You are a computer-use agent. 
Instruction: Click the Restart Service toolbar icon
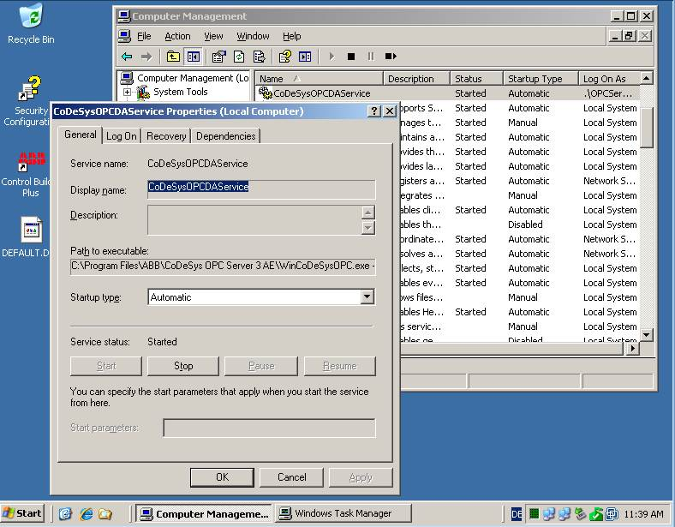390,56
